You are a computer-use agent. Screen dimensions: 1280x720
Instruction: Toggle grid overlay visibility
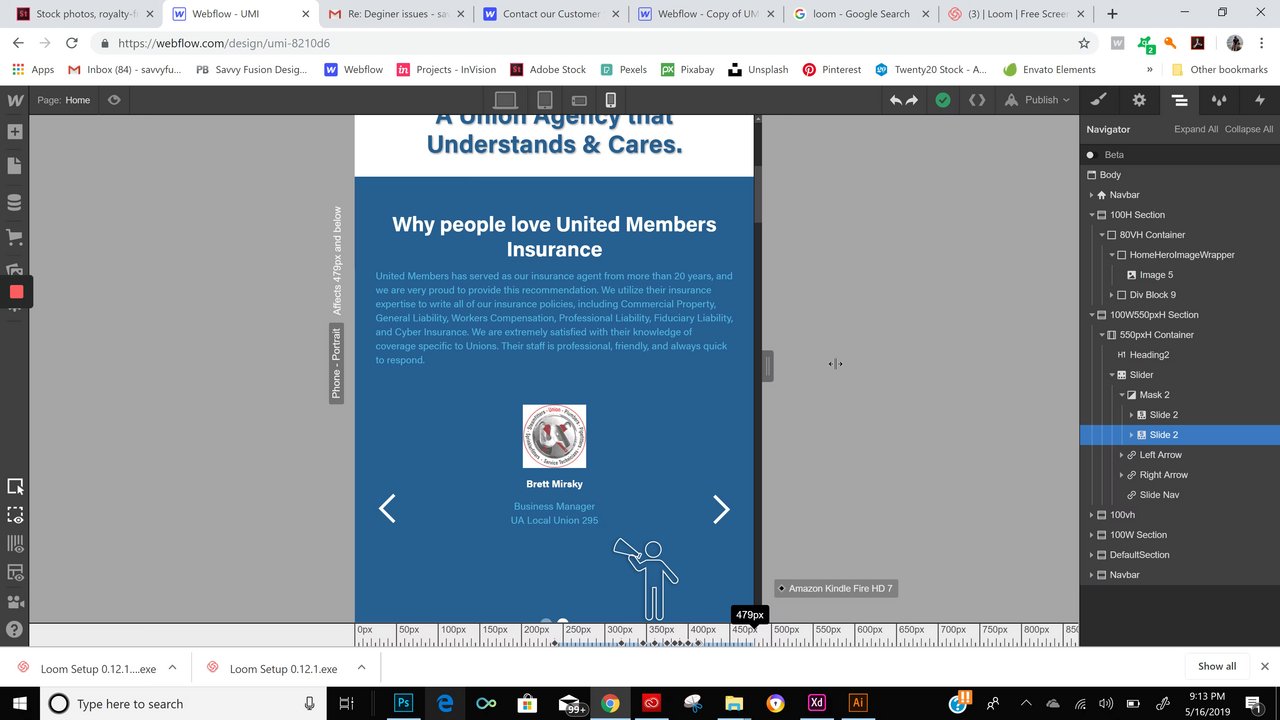(x=15, y=544)
